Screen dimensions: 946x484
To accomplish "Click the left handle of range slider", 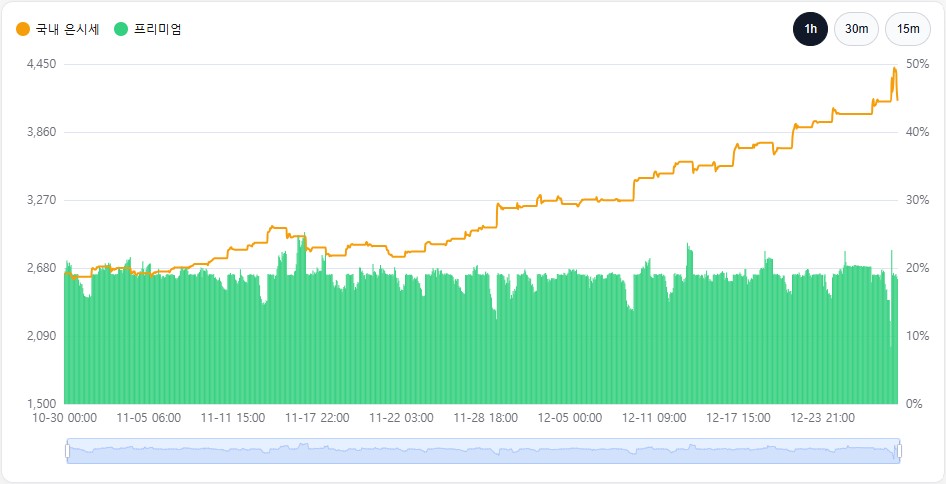I will pyautogui.click(x=67, y=451).
